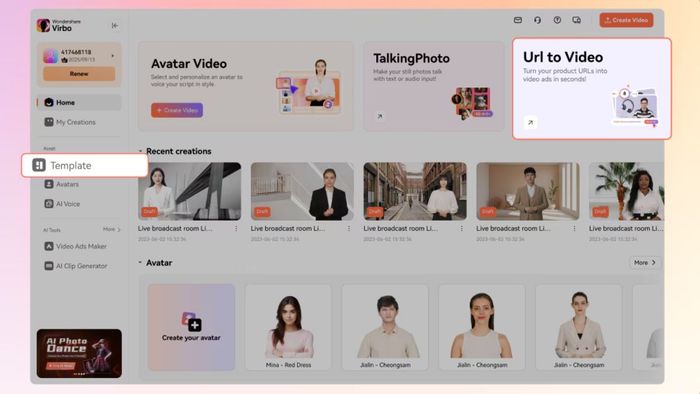Open AI Clip Generator tool
Screen dimensions: 700x394
(x=79, y=265)
